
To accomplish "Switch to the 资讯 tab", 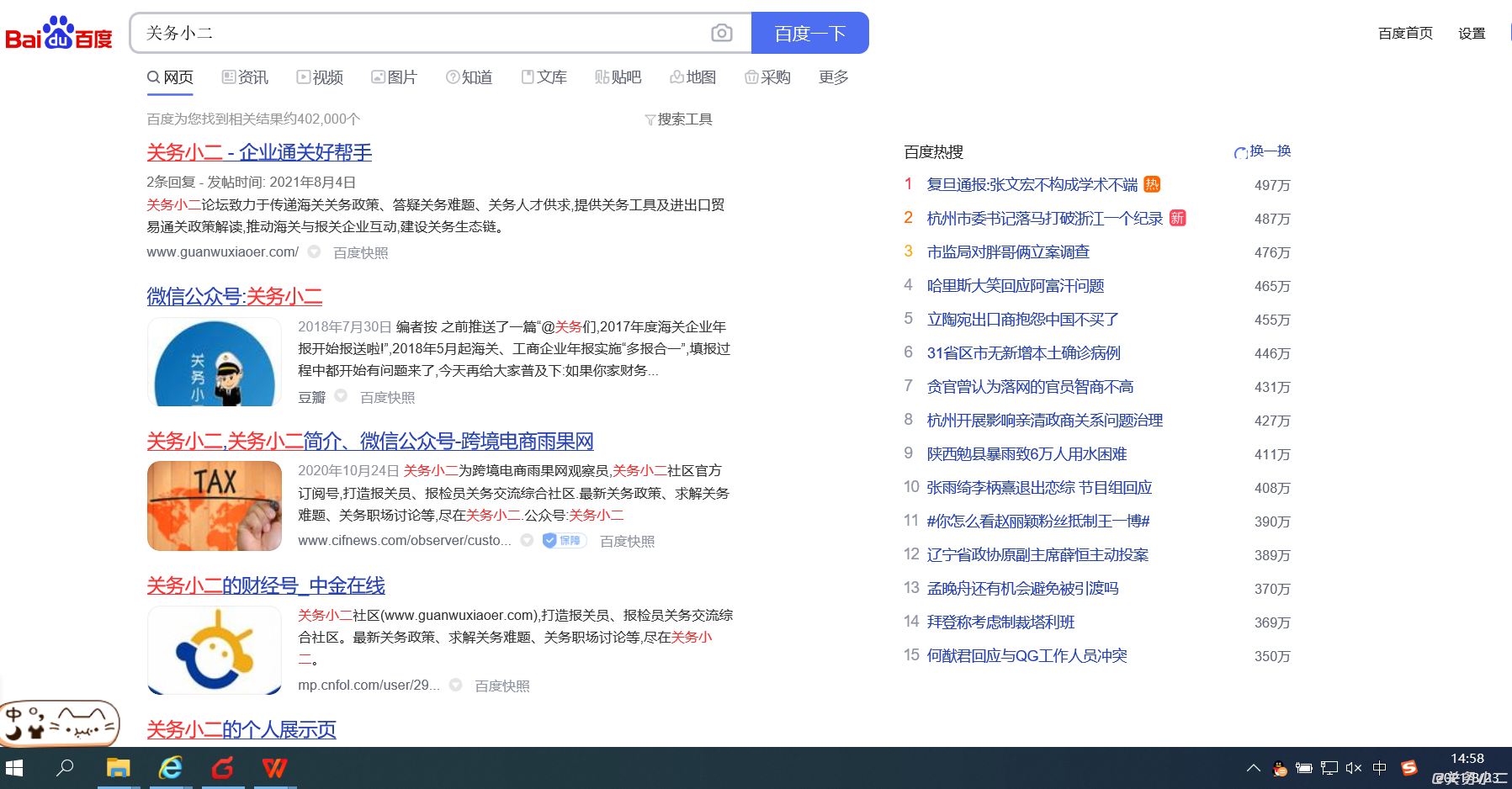I will (x=245, y=77).
